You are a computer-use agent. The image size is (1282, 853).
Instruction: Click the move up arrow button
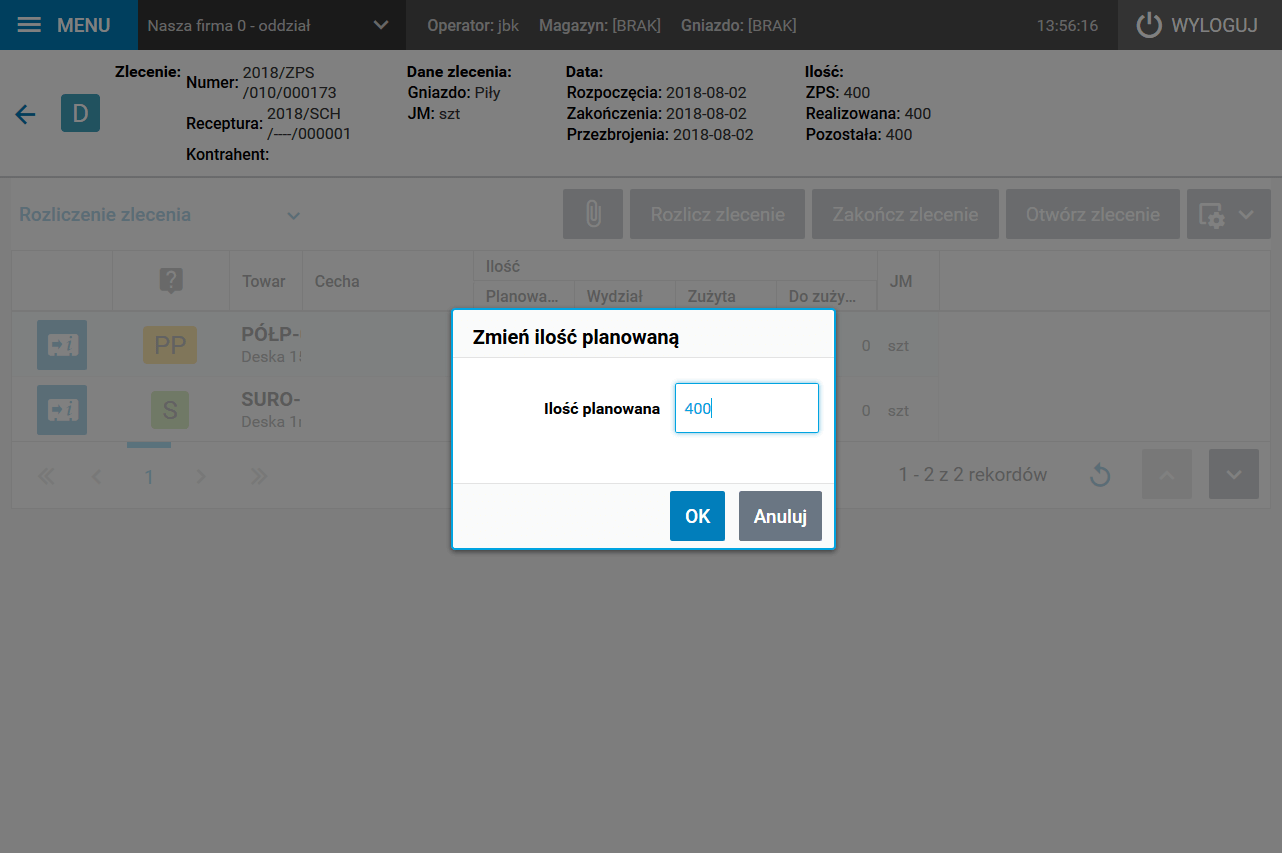point(1167,475)
